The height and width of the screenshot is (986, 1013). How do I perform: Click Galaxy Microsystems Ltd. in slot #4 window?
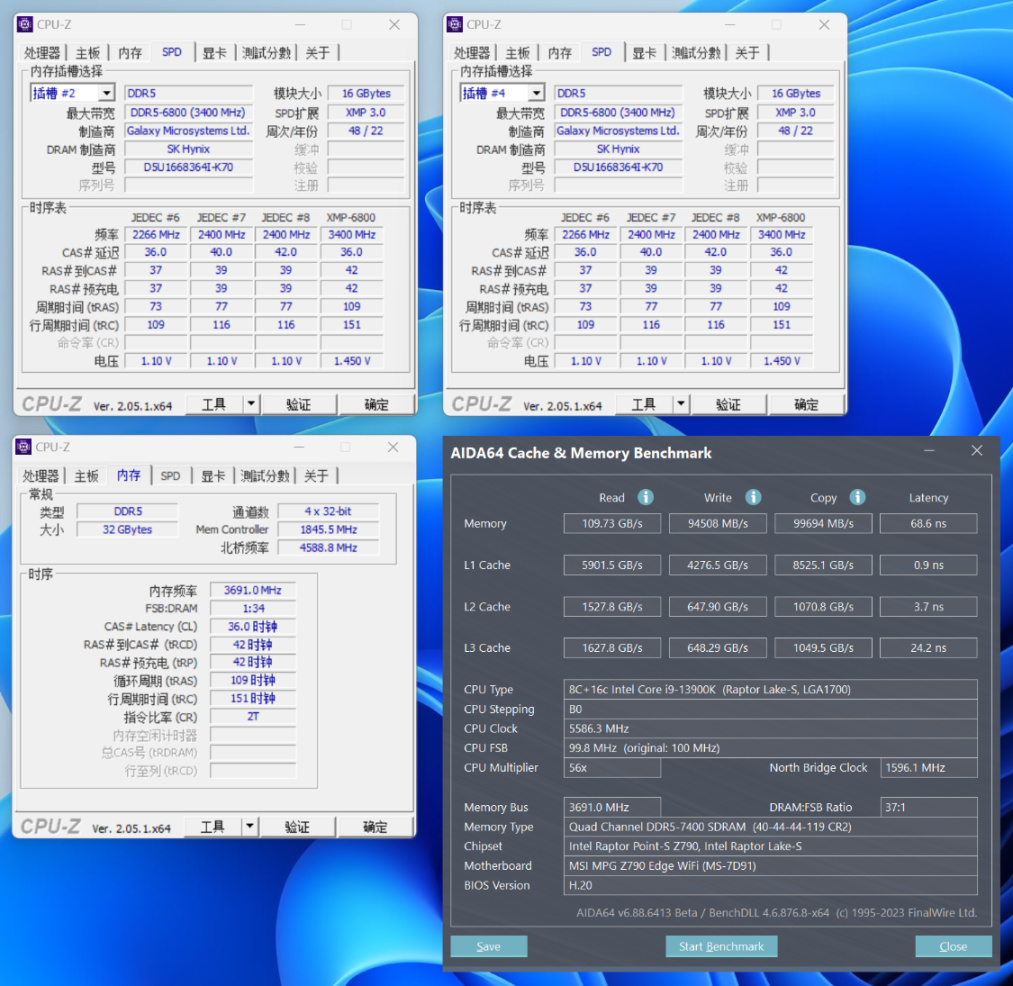[x=618, y=131]
